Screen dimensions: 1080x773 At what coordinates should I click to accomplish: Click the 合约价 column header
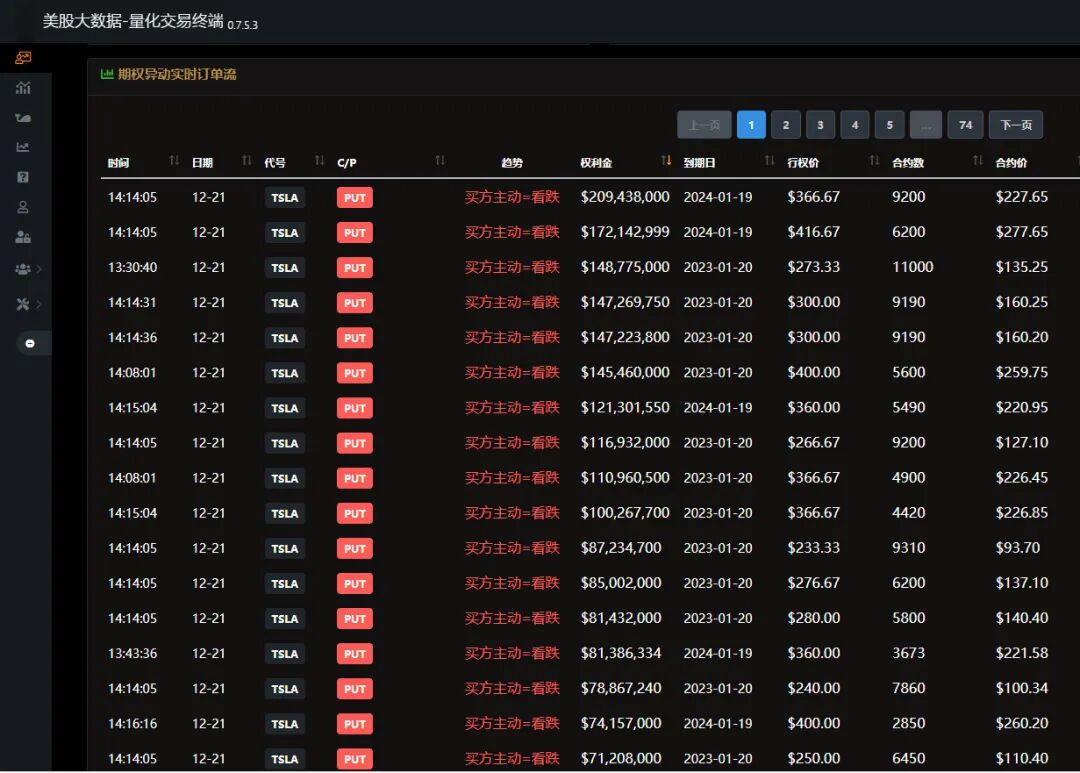tap(1011, 163)
